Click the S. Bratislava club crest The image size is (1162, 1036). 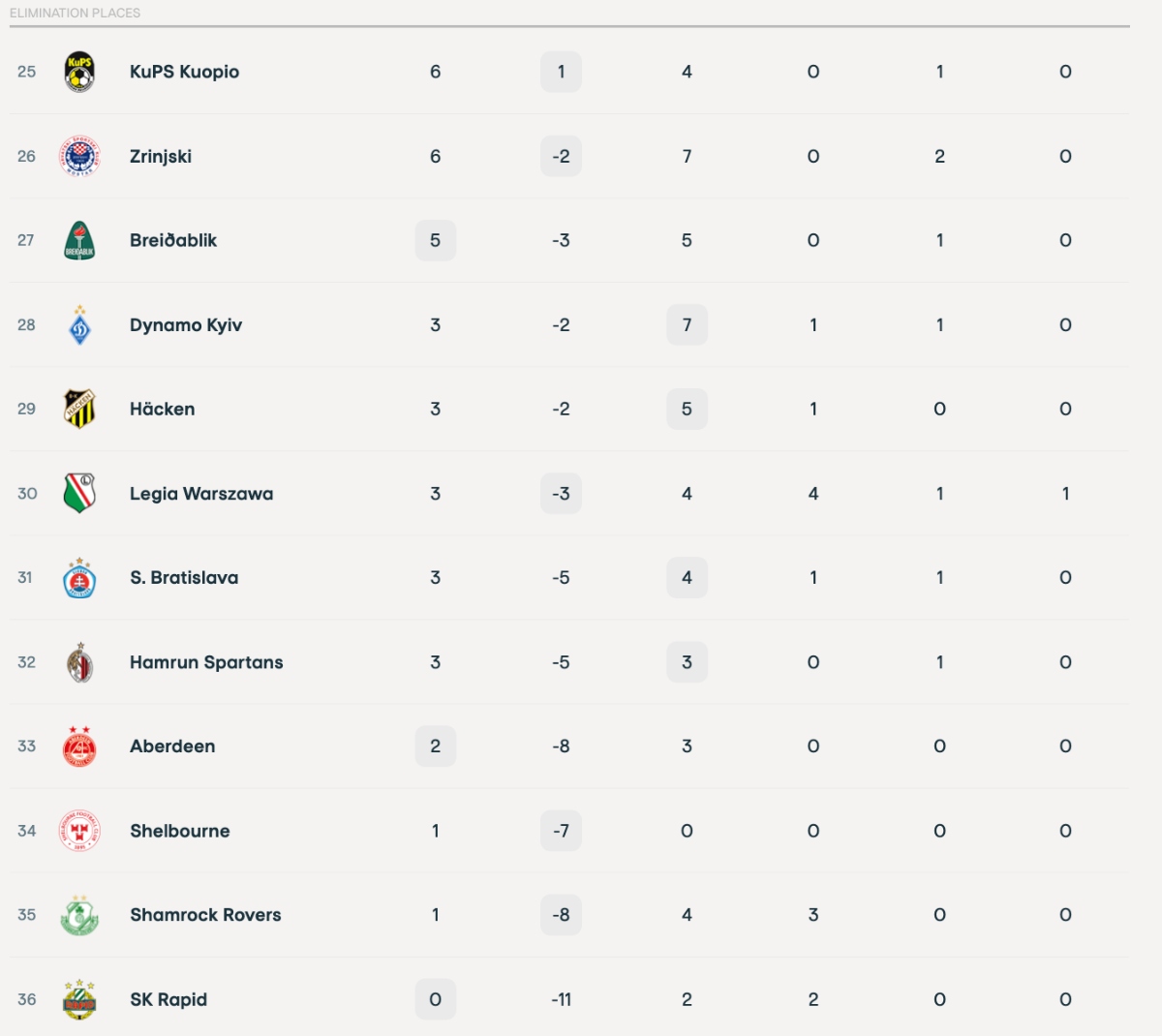(x=80, y=577)
